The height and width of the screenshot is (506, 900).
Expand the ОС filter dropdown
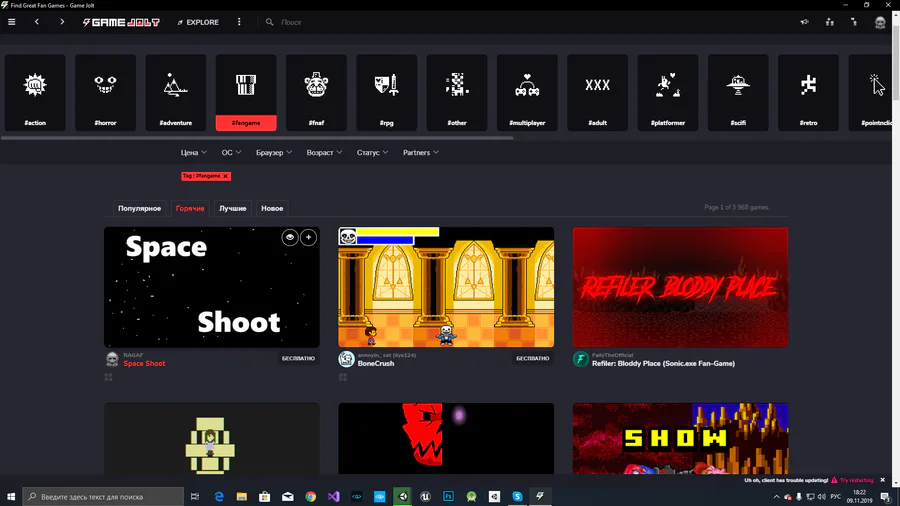(231, 152)
